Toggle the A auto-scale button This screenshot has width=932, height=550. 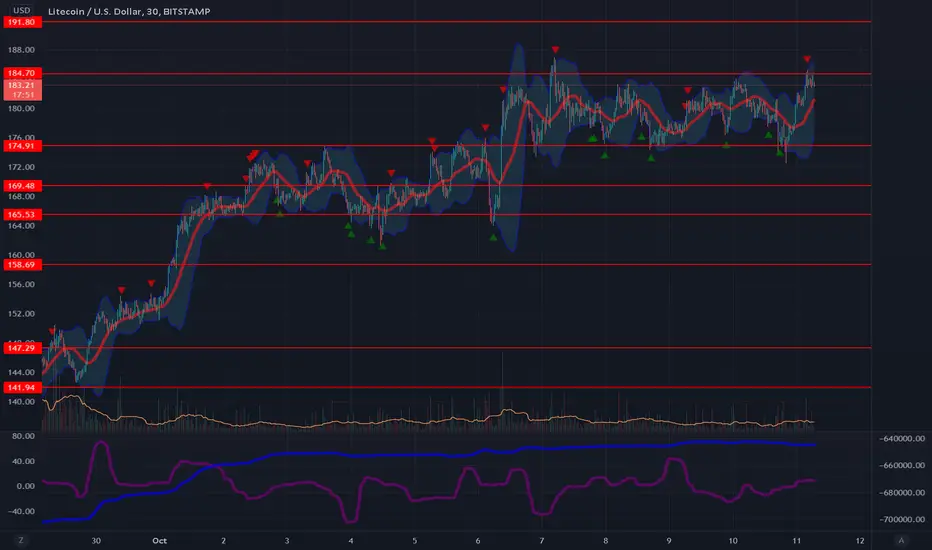click(x=901, y=540)
